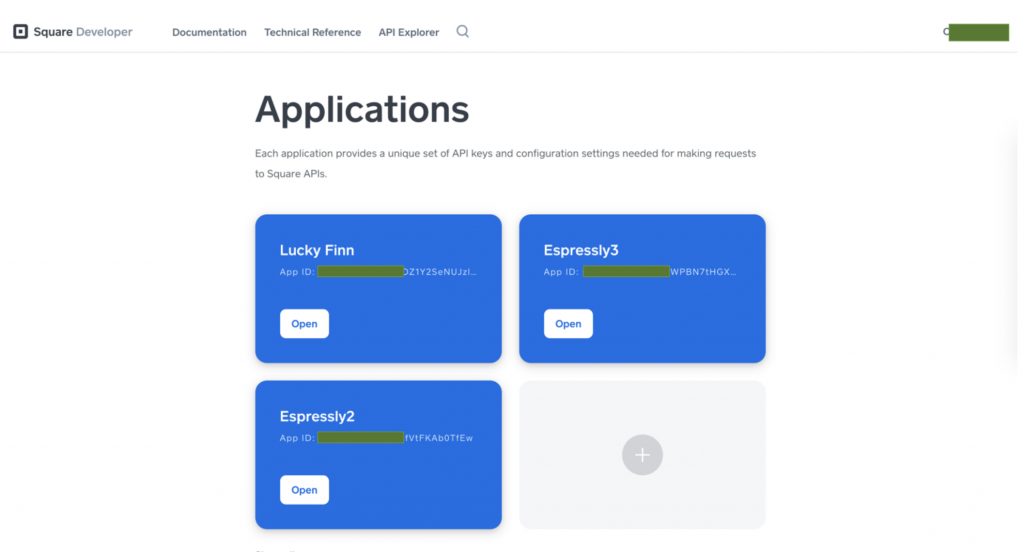
Task: Add a new application with plus icon
Action: [x=642, y=455]
